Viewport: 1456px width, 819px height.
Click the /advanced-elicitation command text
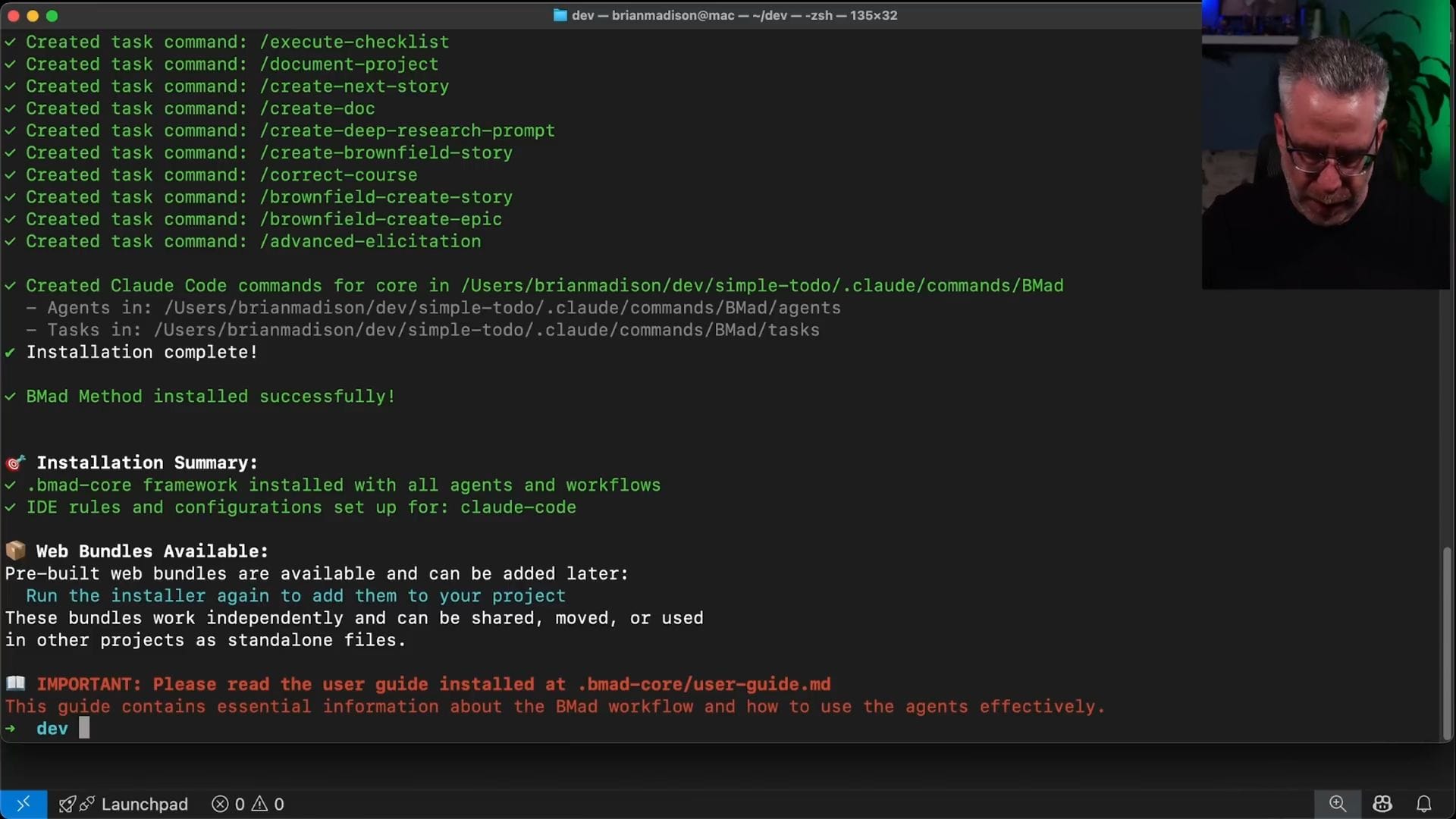point(370,241)
